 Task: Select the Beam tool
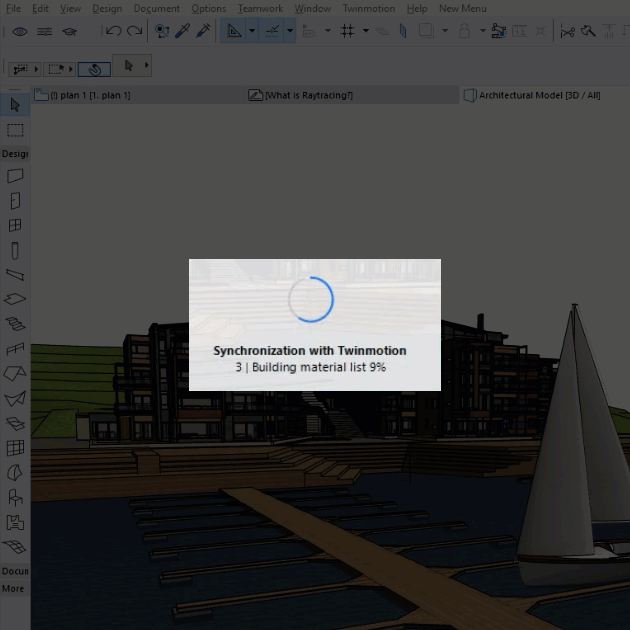[x=15, y=275]
